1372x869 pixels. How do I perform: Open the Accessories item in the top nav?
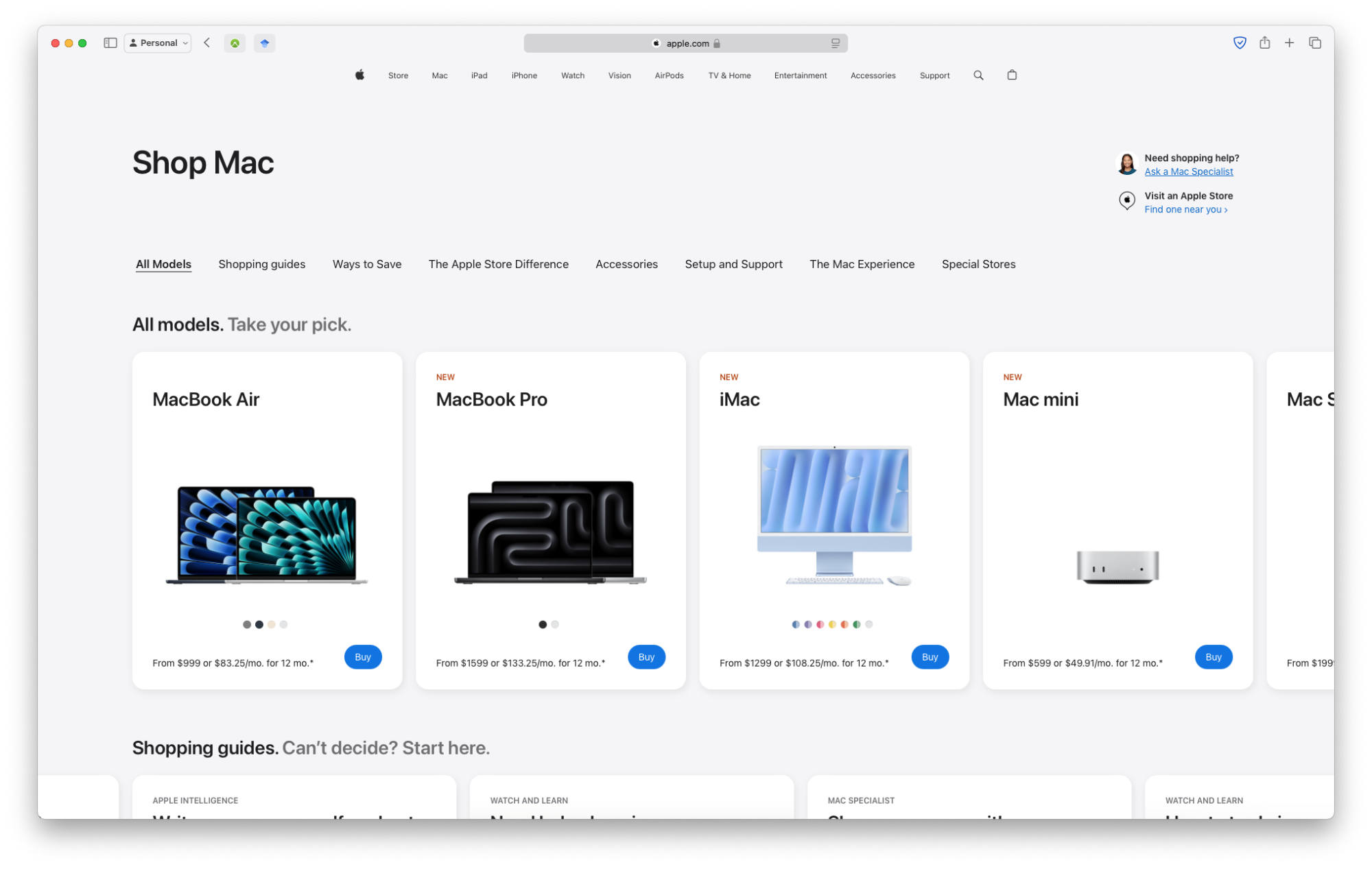tap(873, 75)
